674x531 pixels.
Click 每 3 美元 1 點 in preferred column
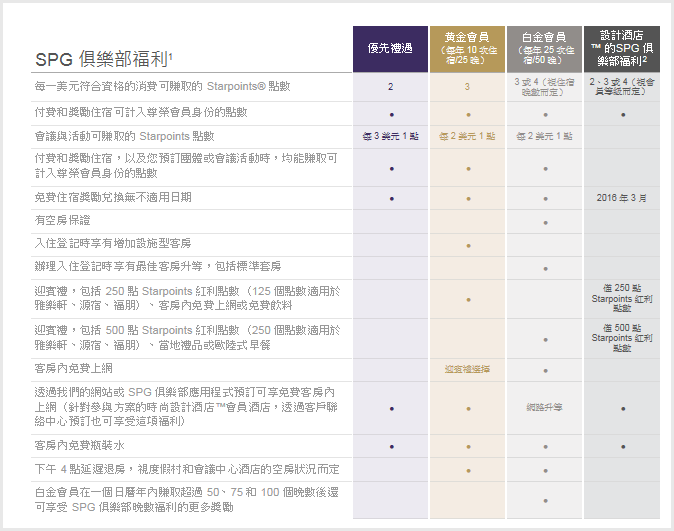390,136
